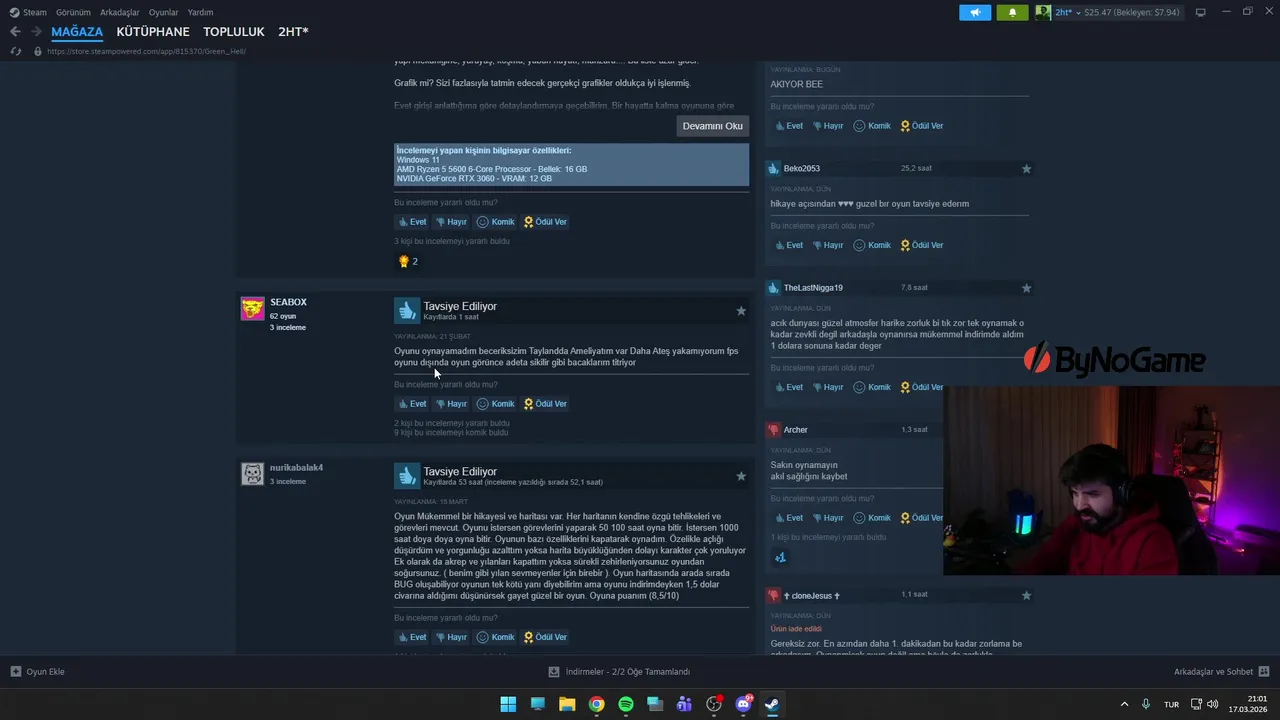Open Spotify from the taskbar

[x=626, y=704]
